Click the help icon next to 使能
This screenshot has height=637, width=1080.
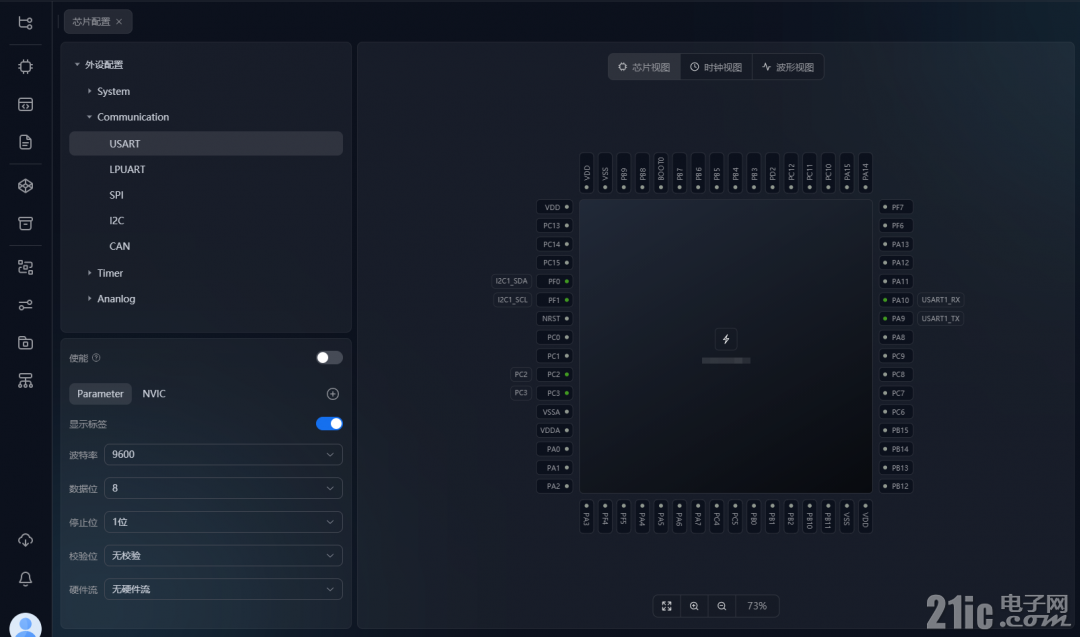click(96, 357)
